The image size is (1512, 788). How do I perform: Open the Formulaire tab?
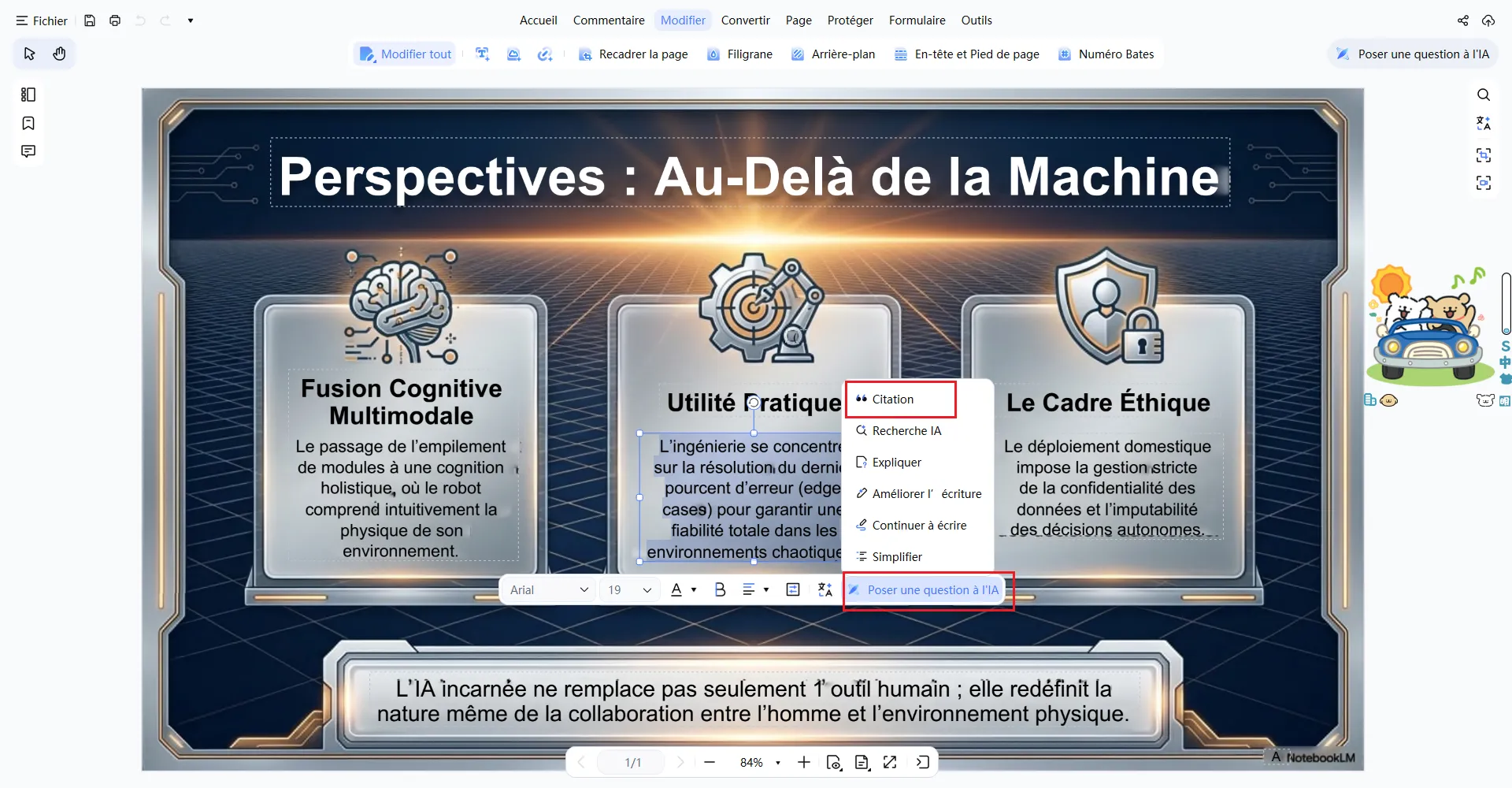point(917,20)
